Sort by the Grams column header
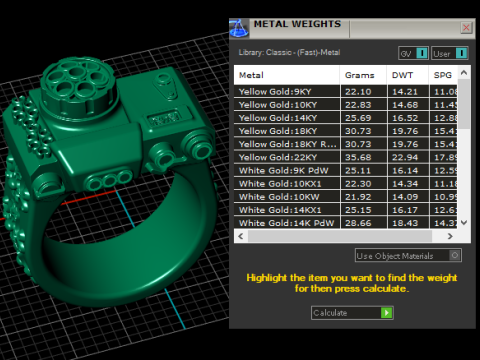 tap(363, 75)
